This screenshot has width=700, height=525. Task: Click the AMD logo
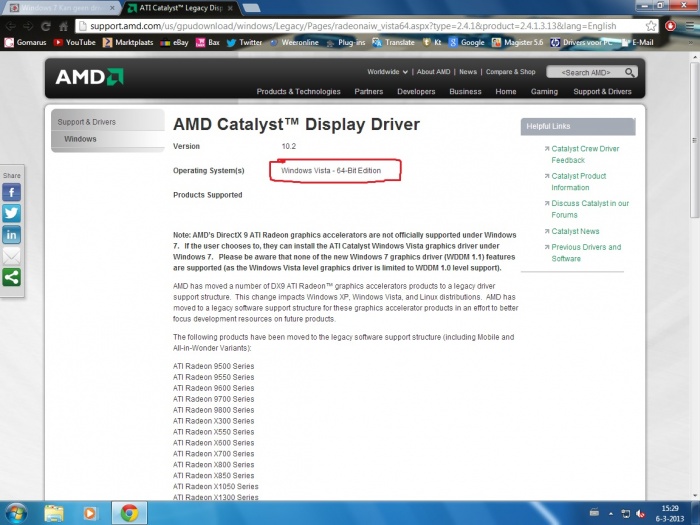pyautogui.click(x=89, y=77)
